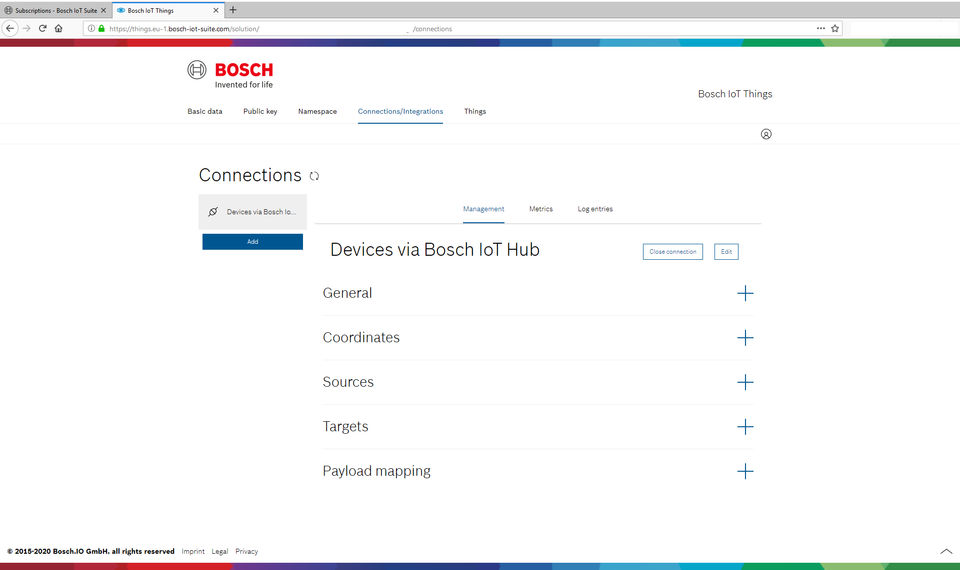Expand the Coordinates section

[745, 338]
